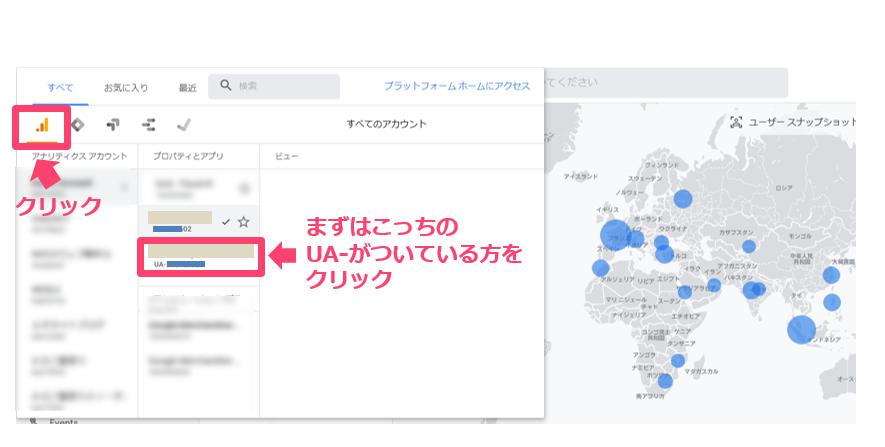Click the モンゴル label on the map
Viewport: 885px width, 447px height.
click(800, 236)
